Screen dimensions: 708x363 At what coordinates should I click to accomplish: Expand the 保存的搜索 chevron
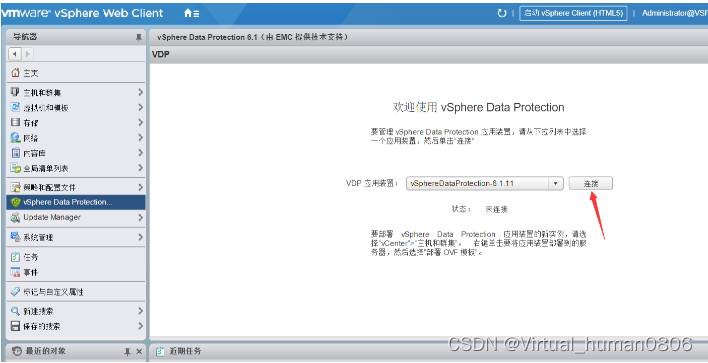pyautogui.click(x=140, y=326)
